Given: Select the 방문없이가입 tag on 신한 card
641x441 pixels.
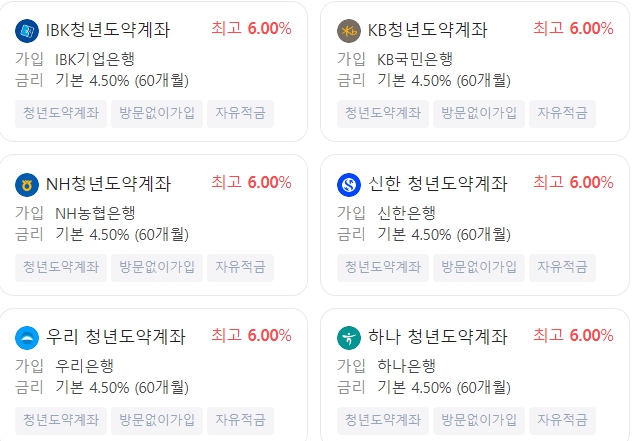Looking at the screenshot, I should click(x=479, y=268).
